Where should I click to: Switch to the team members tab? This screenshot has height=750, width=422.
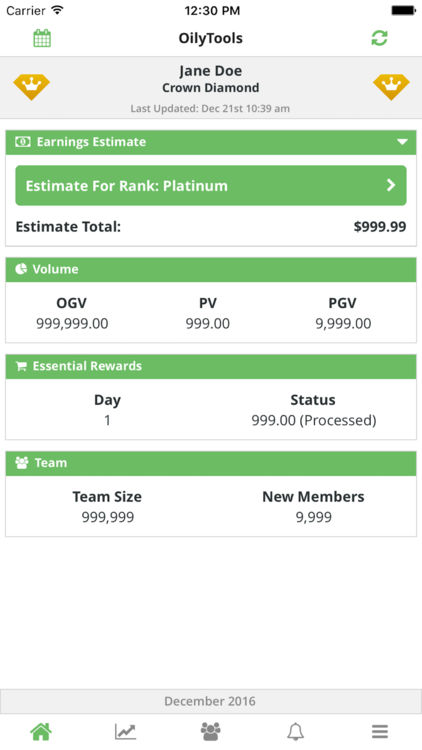click(x=211, y=731)
